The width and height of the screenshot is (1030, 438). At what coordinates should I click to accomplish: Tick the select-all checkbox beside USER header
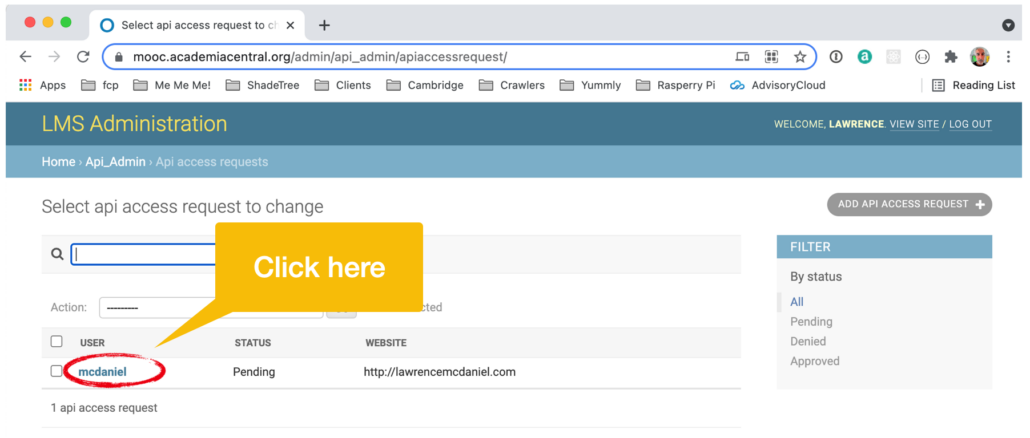point(56,341)
